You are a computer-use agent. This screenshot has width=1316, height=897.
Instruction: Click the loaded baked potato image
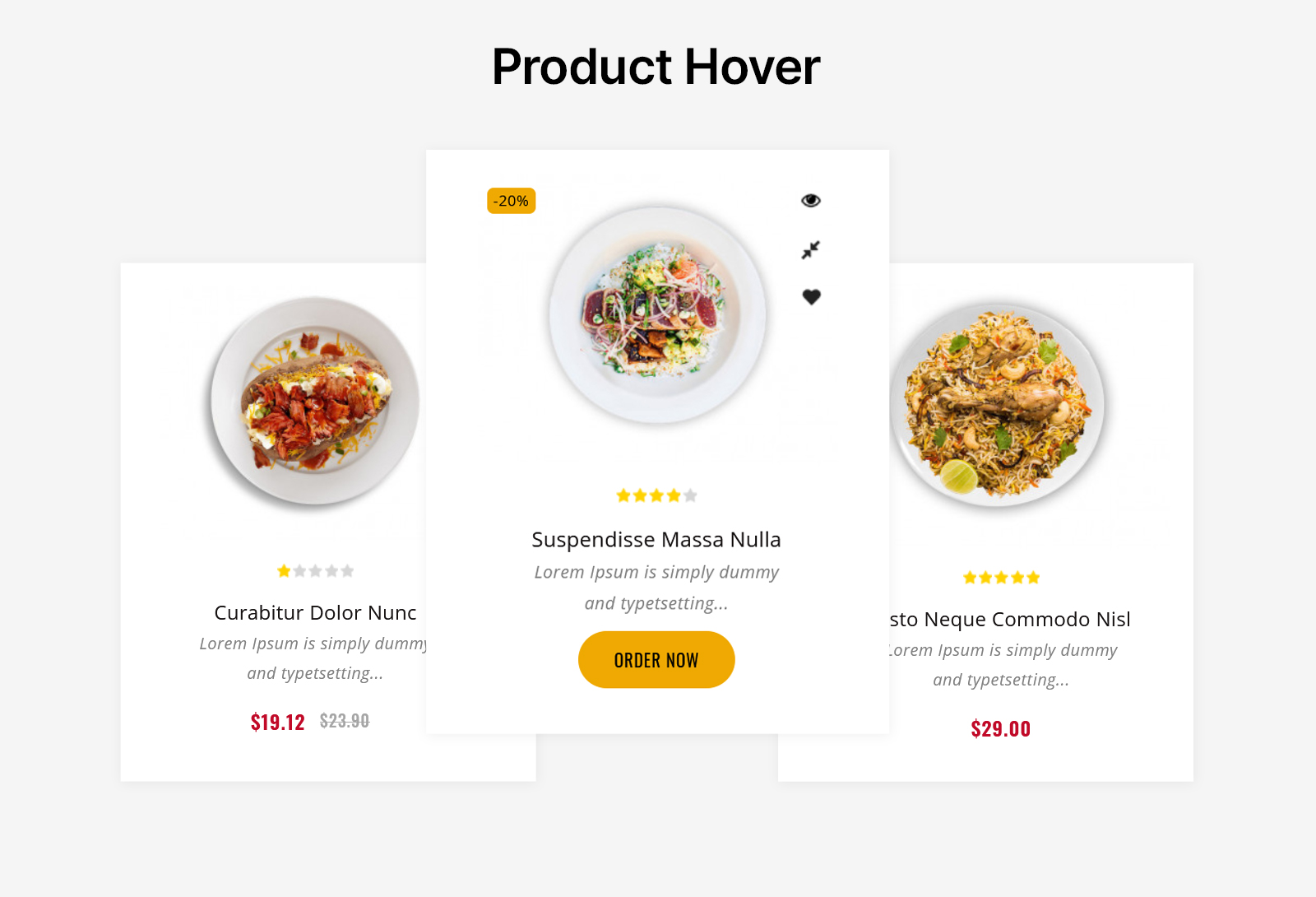(x=315, y=401)
